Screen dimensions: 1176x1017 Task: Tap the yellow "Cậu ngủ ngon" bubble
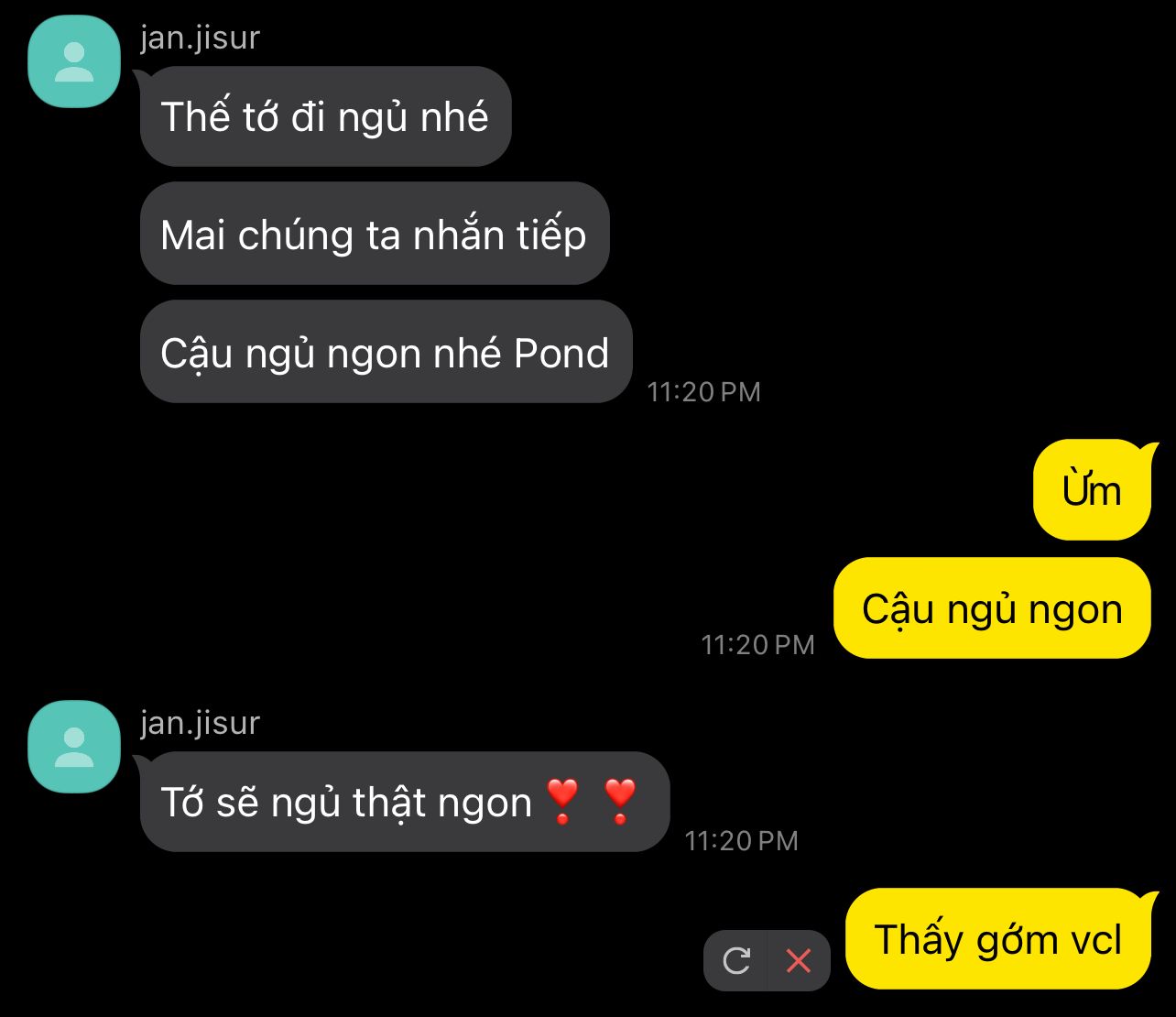point(993,608)
